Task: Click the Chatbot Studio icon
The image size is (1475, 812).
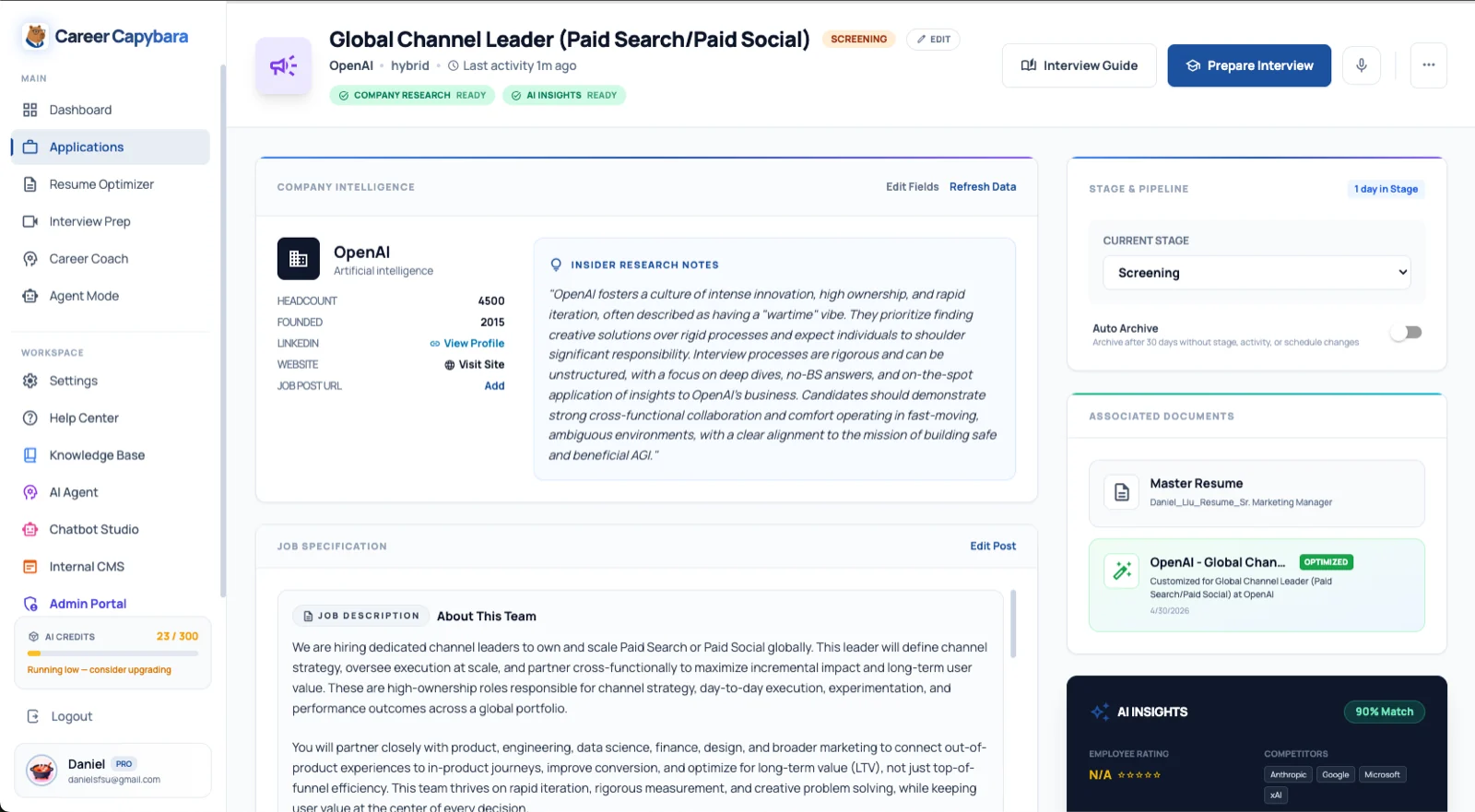Action: [x=30, y=529]
